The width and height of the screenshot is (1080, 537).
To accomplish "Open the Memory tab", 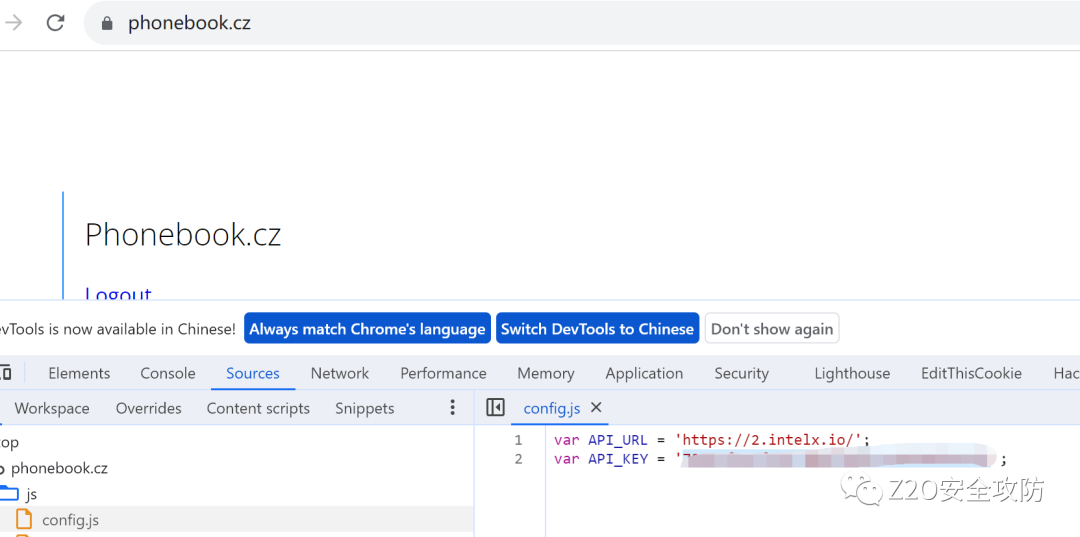I will tap(546, 373).
